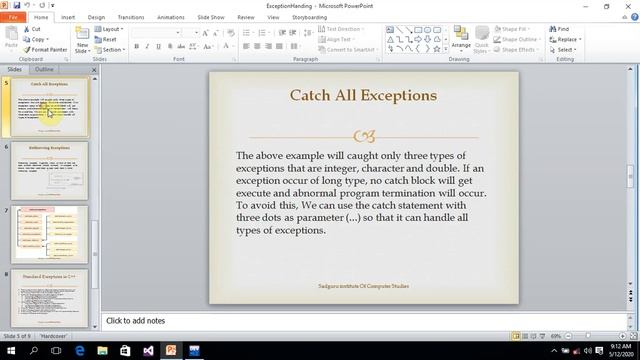The height and width of the screenshot is (360, 640).
Task: Toggle Italic formatting
Action: pos(147,47)
